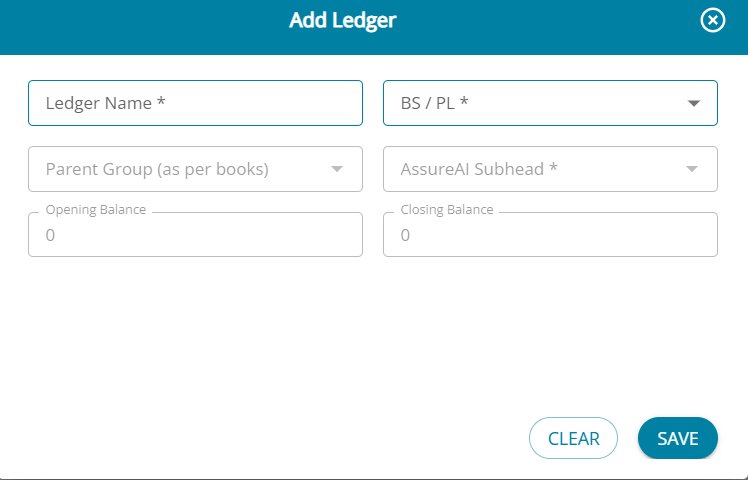Save the new ledger
Viewport: 748px width, 480px height.
pyautogui.click(x=677, y=438)
